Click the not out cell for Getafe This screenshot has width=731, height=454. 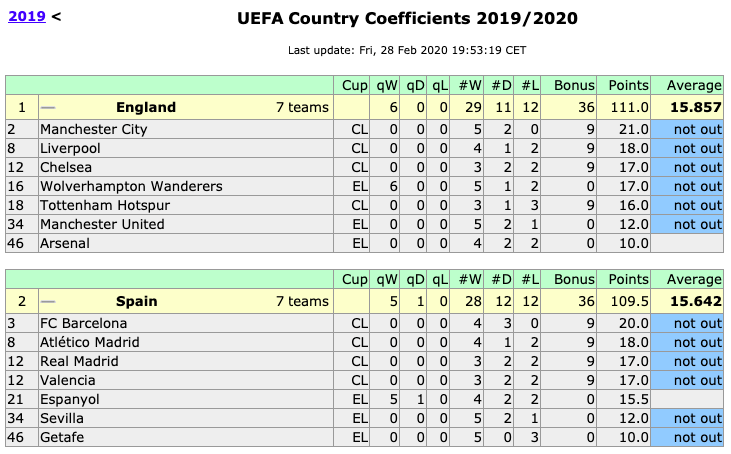tap(687, 437)
